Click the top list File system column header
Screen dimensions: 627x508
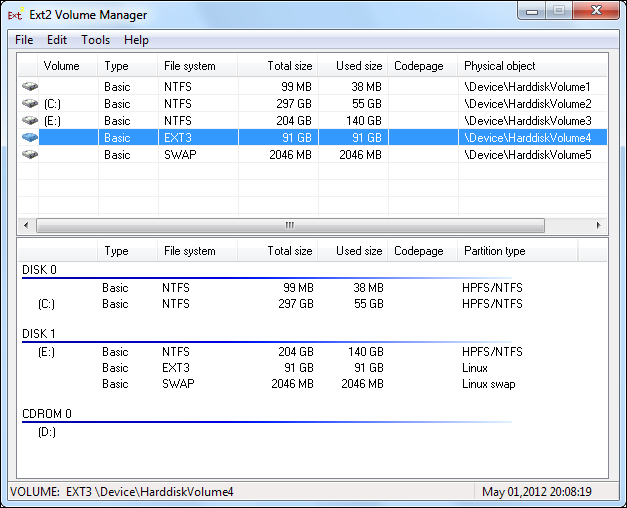click(198, 66)
